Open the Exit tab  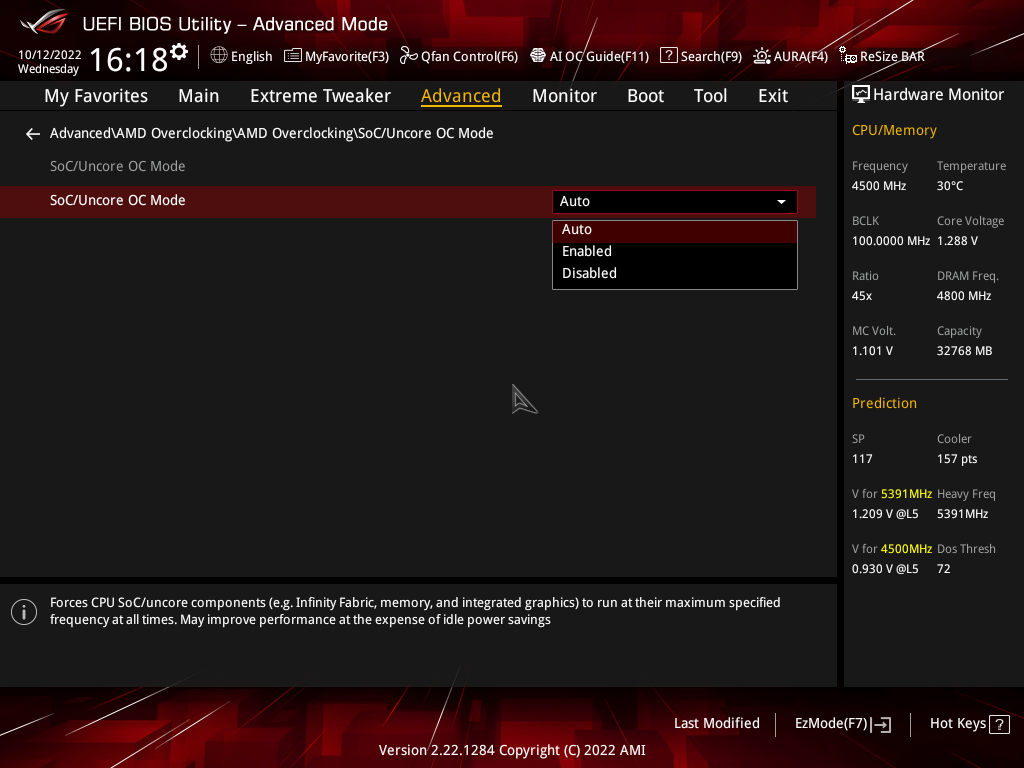click(773, 96)
